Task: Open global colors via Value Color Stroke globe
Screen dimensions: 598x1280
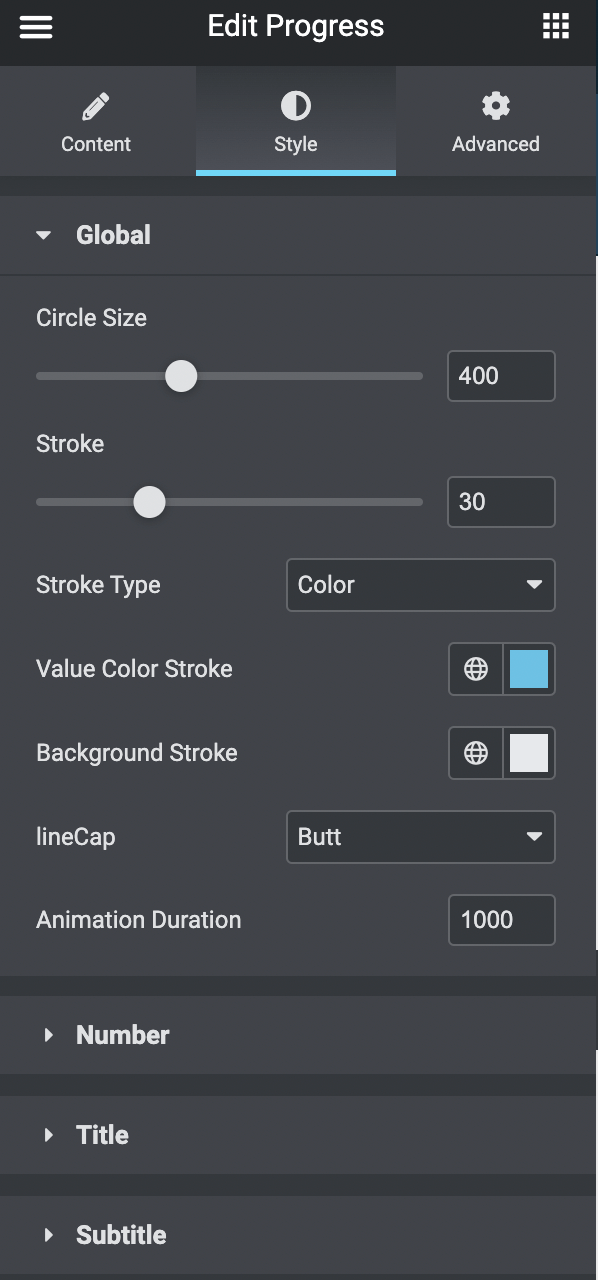Action: point(474,668)
